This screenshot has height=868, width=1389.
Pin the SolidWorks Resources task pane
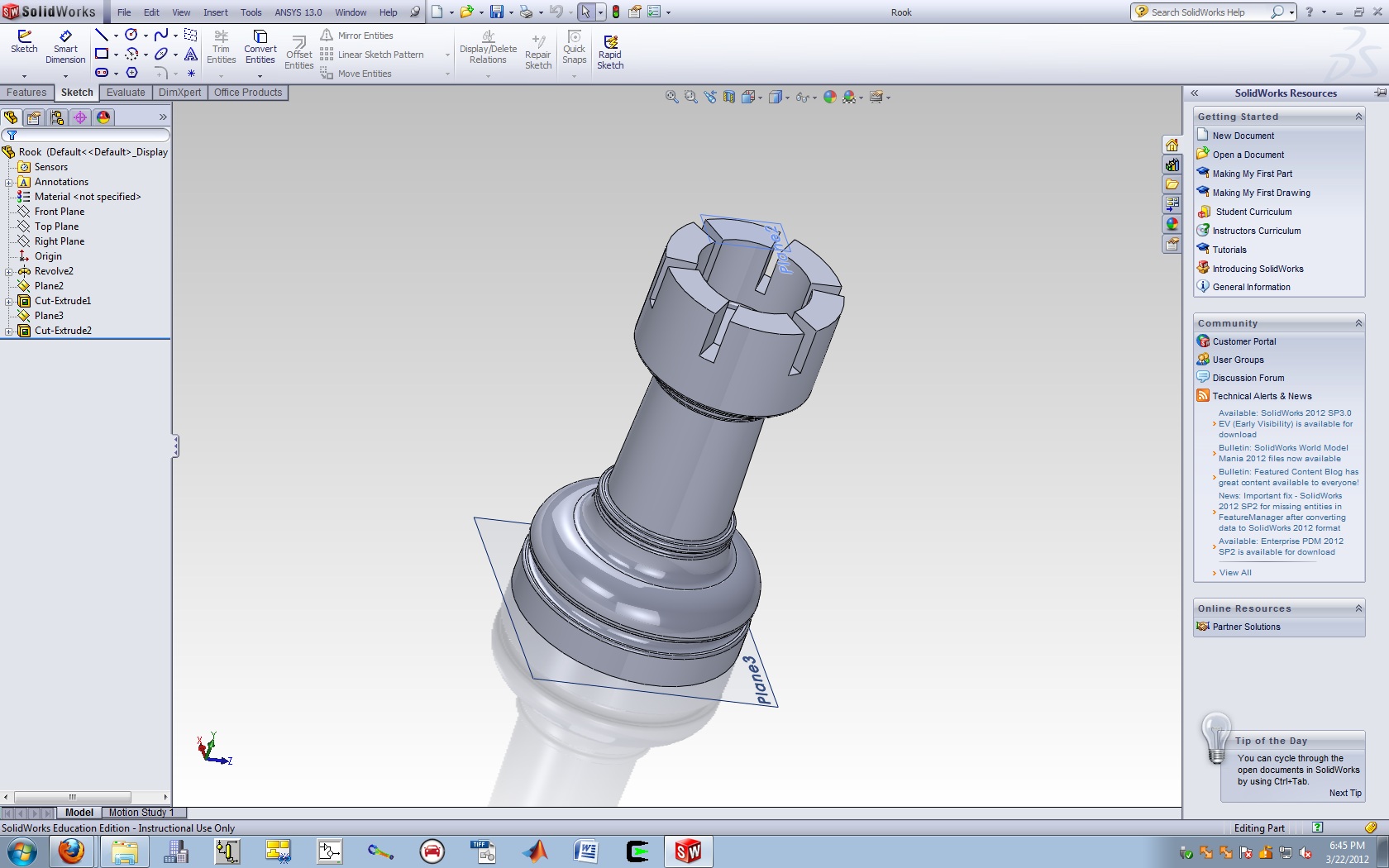(x=1379, y=93)
